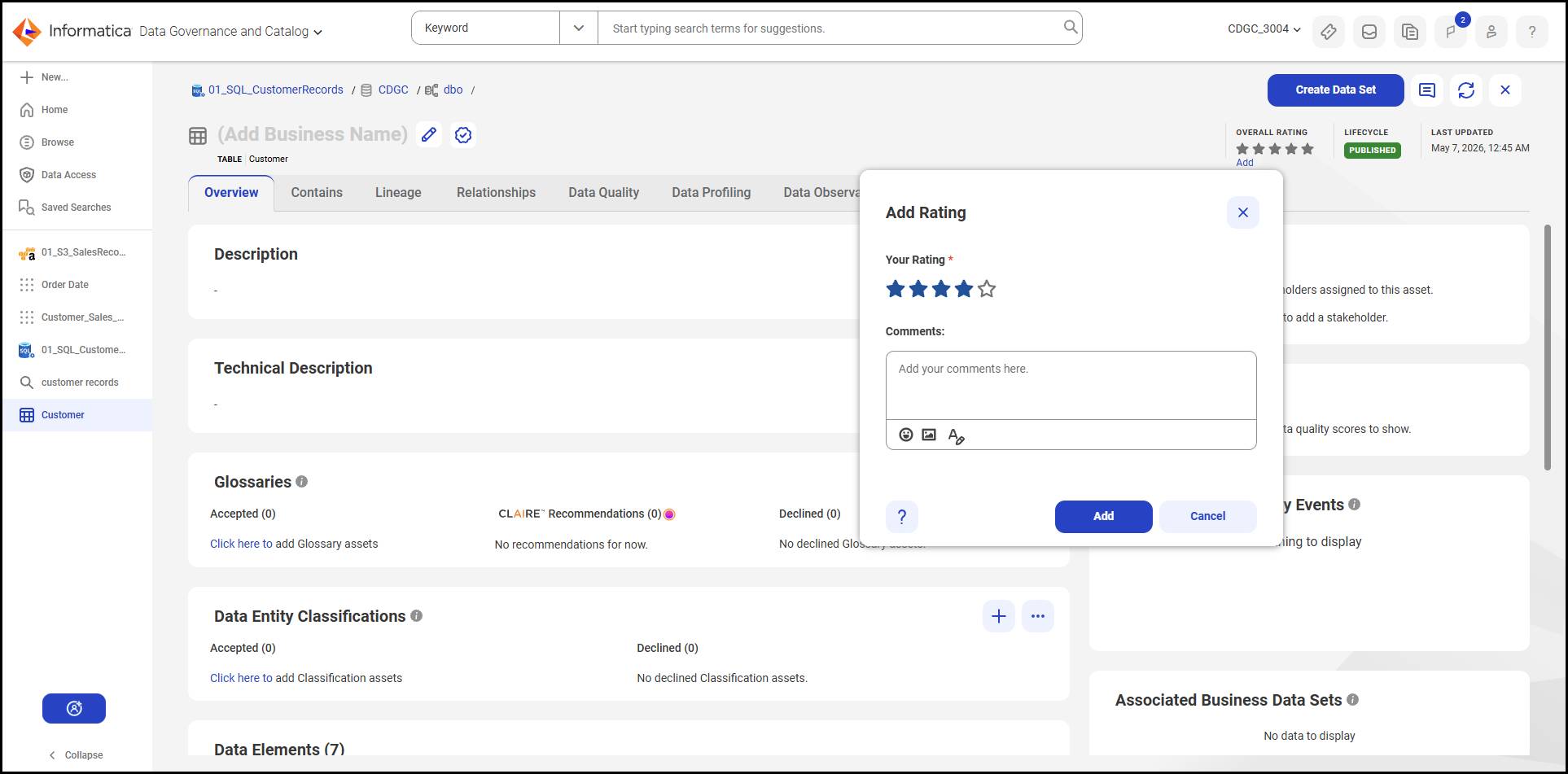Screen dimensions: 1568x774
Task: Select the Contains tab
Action: pos(317,193)
